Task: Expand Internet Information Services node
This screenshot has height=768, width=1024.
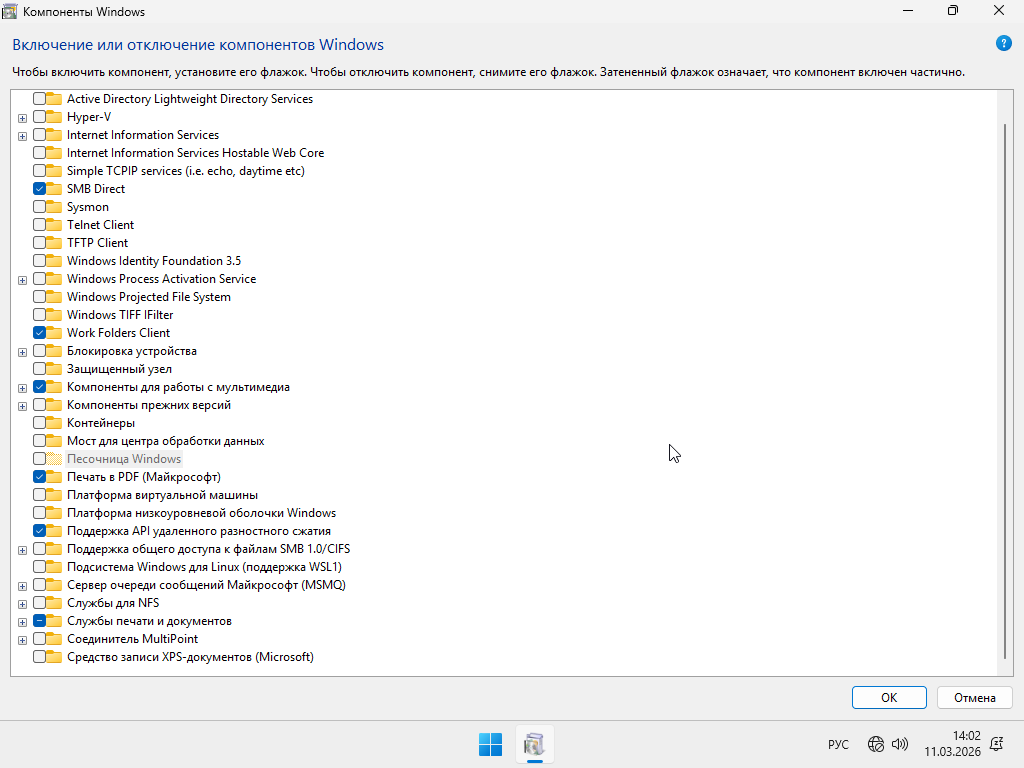Action: [x=22, y=136]
